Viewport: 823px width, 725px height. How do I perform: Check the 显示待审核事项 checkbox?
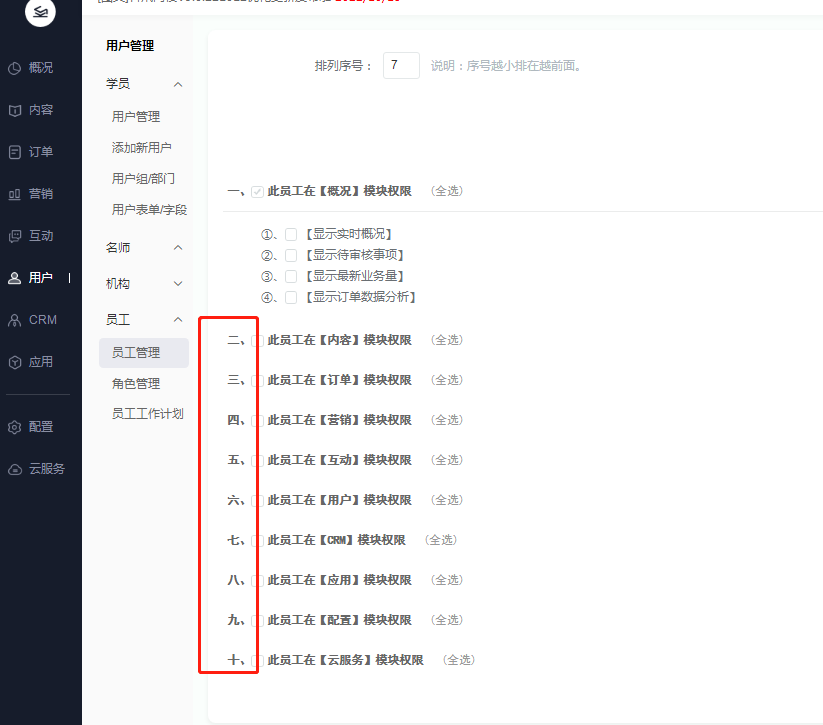(291, 256)
